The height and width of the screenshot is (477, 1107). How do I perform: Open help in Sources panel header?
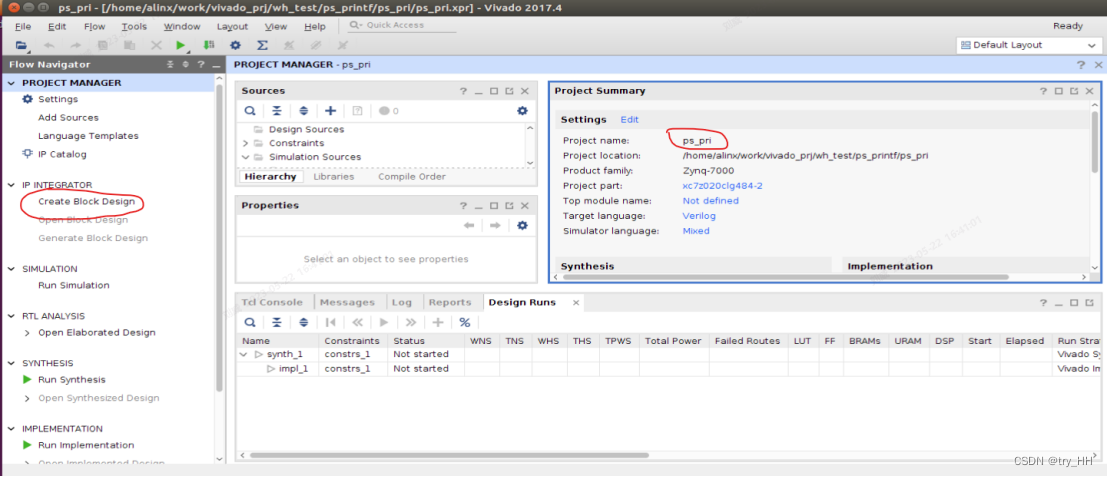click(464, 91)
